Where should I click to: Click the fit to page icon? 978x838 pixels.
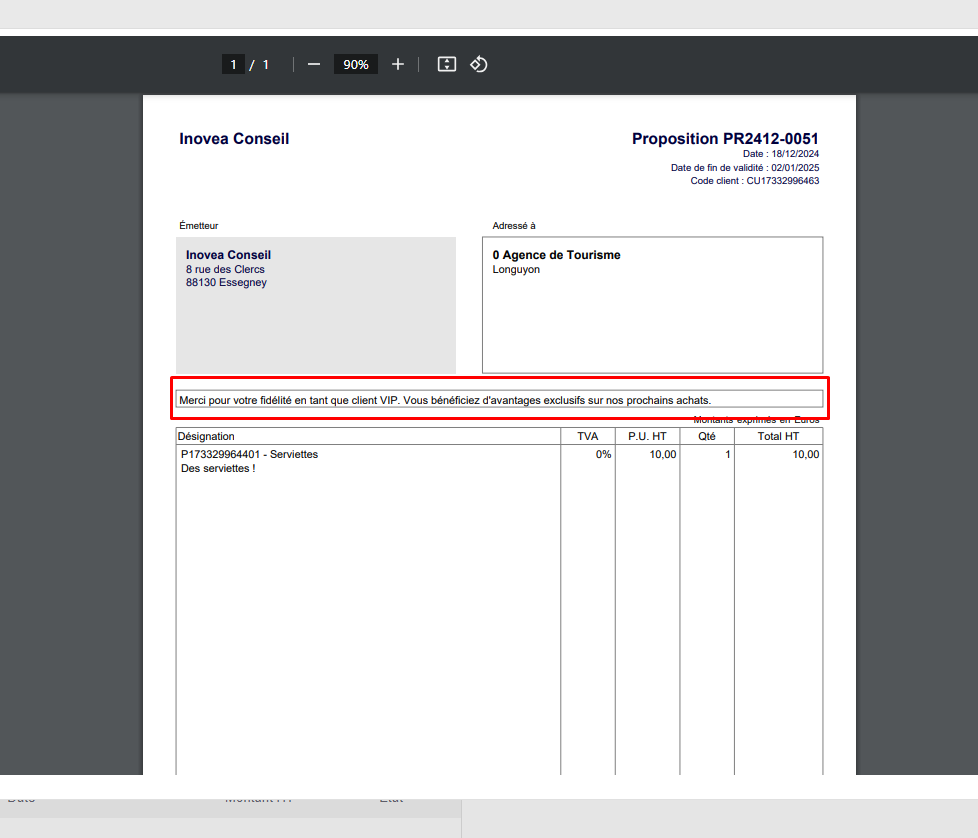(x=447, y=64)
